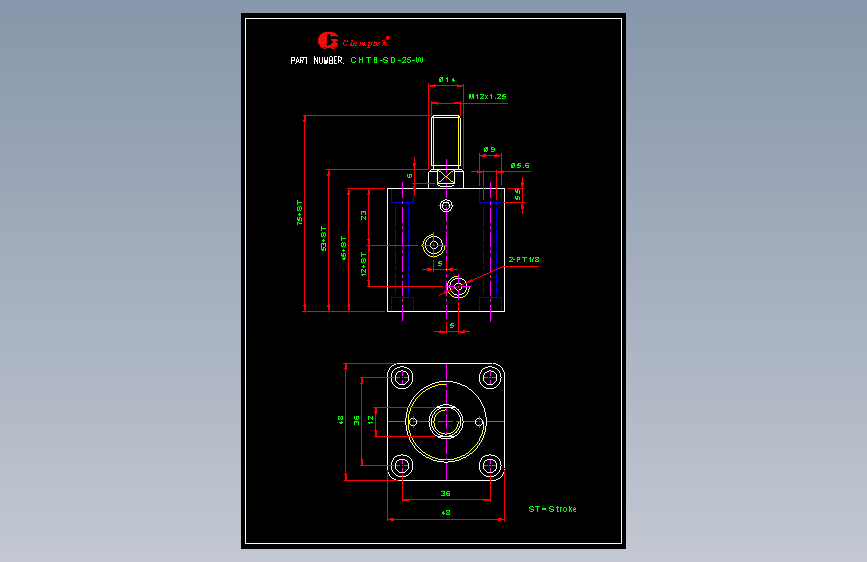Select the "53+ST" height dimension

pos(323,238)
